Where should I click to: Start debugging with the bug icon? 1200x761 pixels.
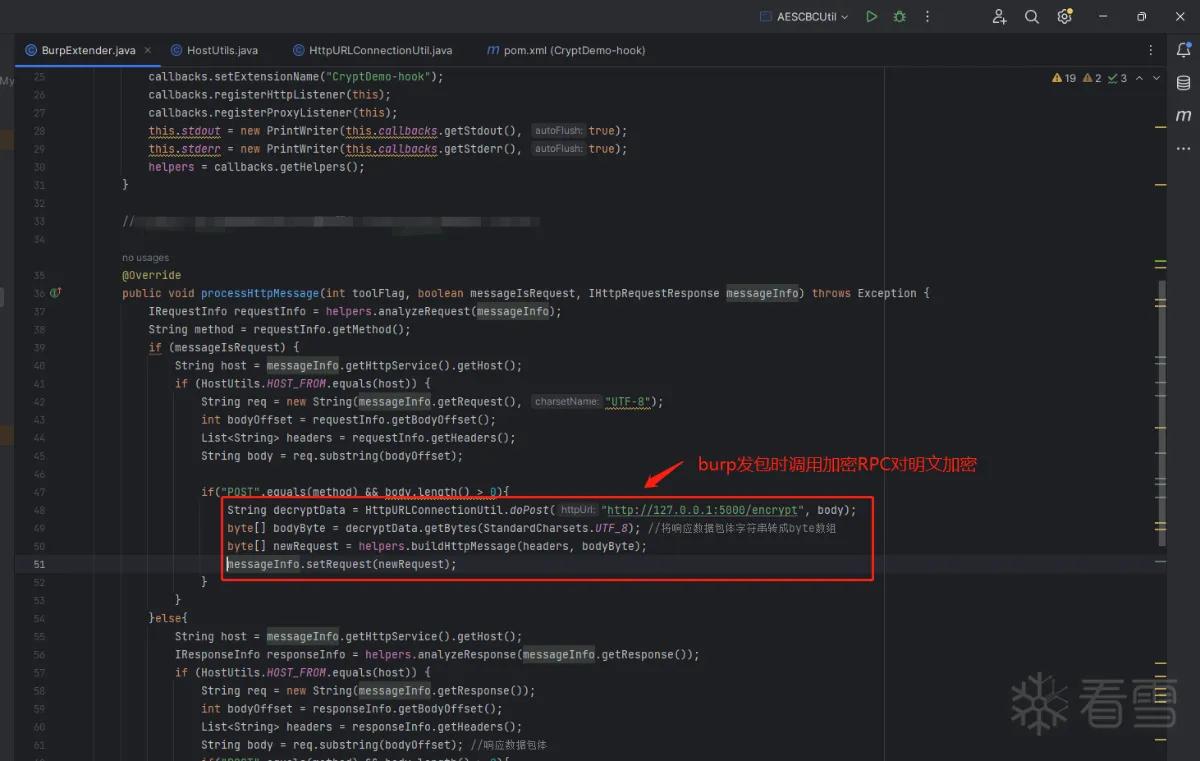coord(900,17)
